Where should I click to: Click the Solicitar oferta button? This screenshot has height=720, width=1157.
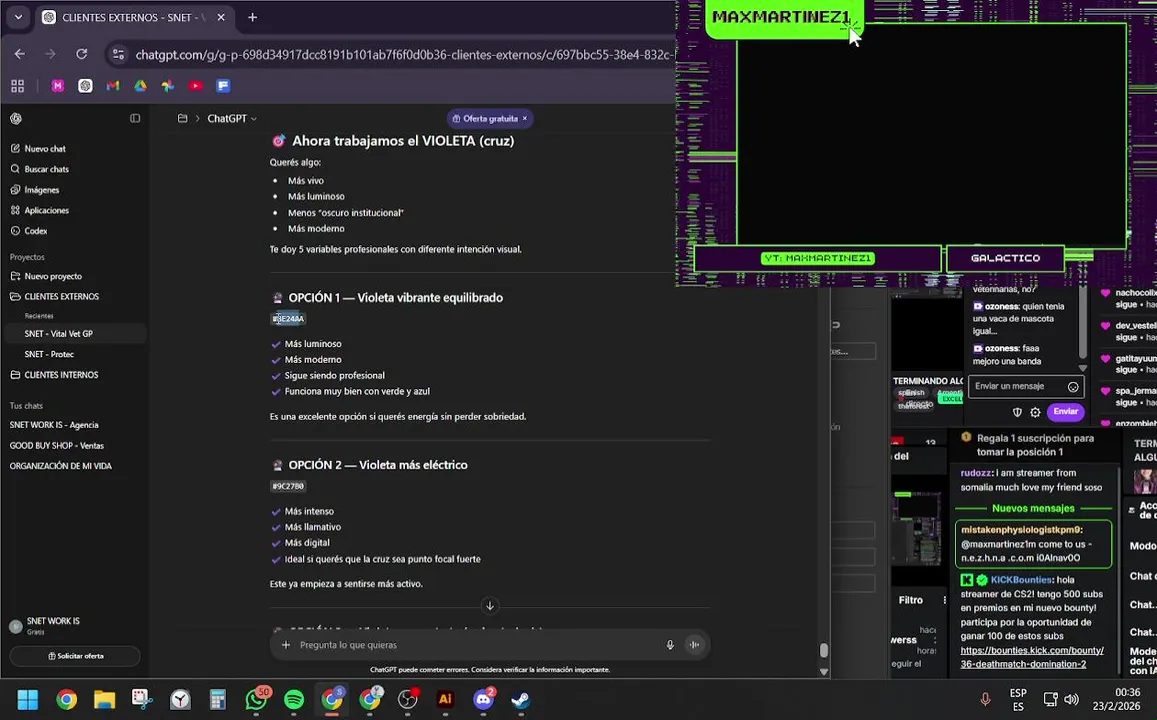click(x=75, y=656)
